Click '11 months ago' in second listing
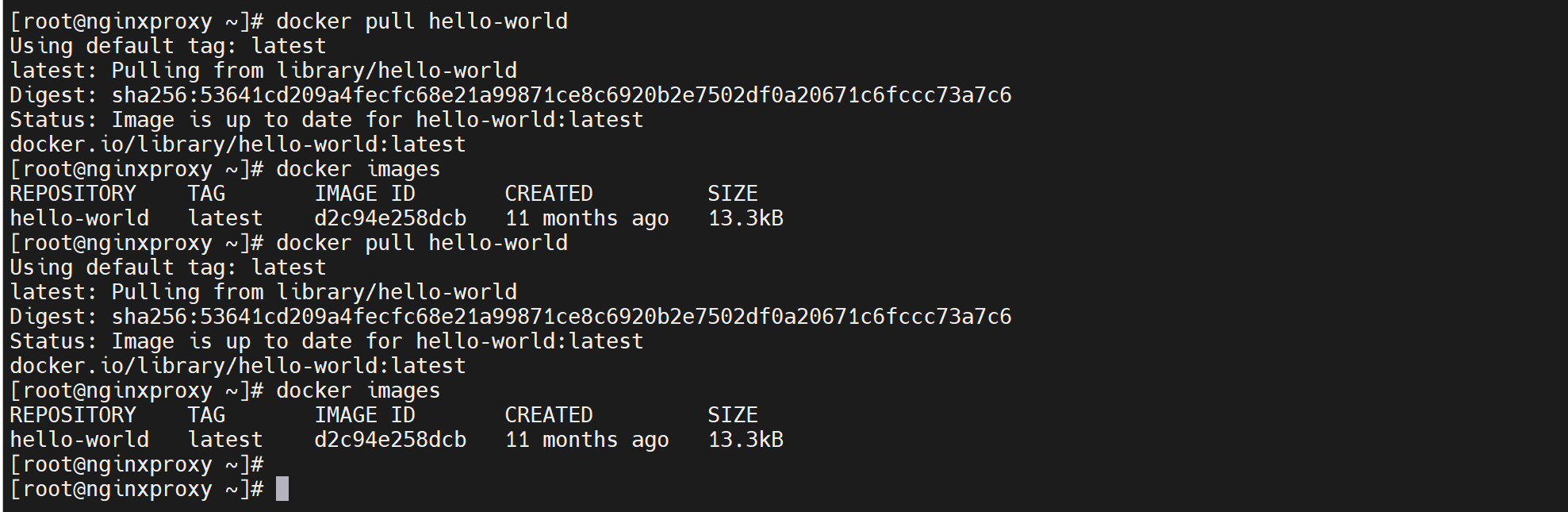Image resolution: width=1568 pixels, height=512 pixels. coord(587,440)
